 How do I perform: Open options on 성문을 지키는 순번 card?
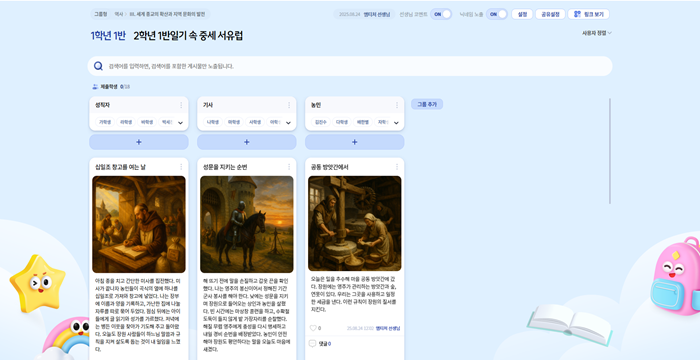pyautogui.click(x=289, y=167)
